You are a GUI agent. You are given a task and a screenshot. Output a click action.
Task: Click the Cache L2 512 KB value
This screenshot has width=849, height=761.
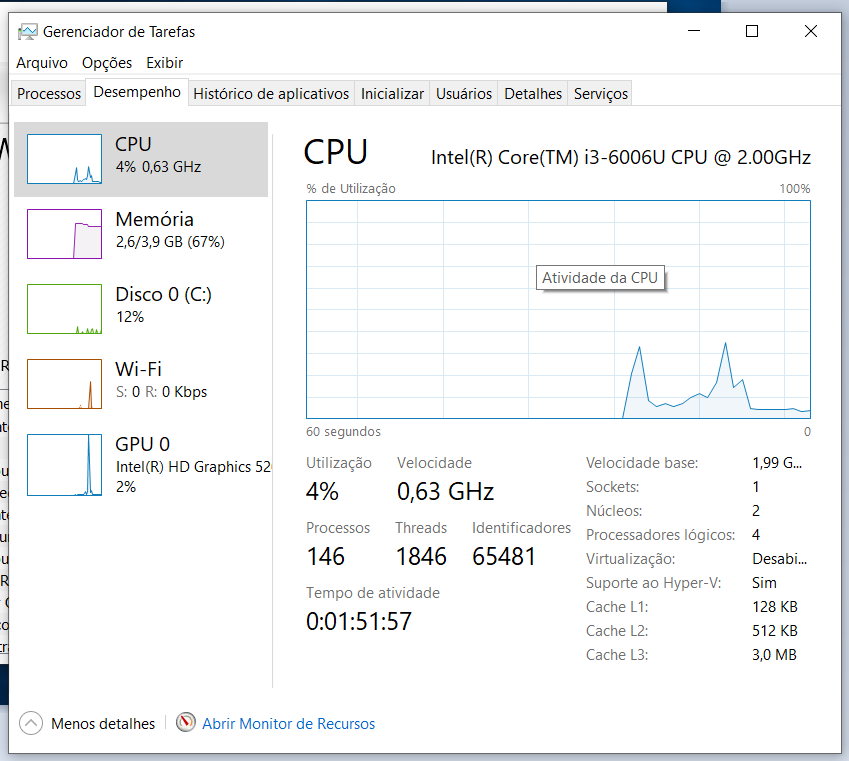pos(775,630)
